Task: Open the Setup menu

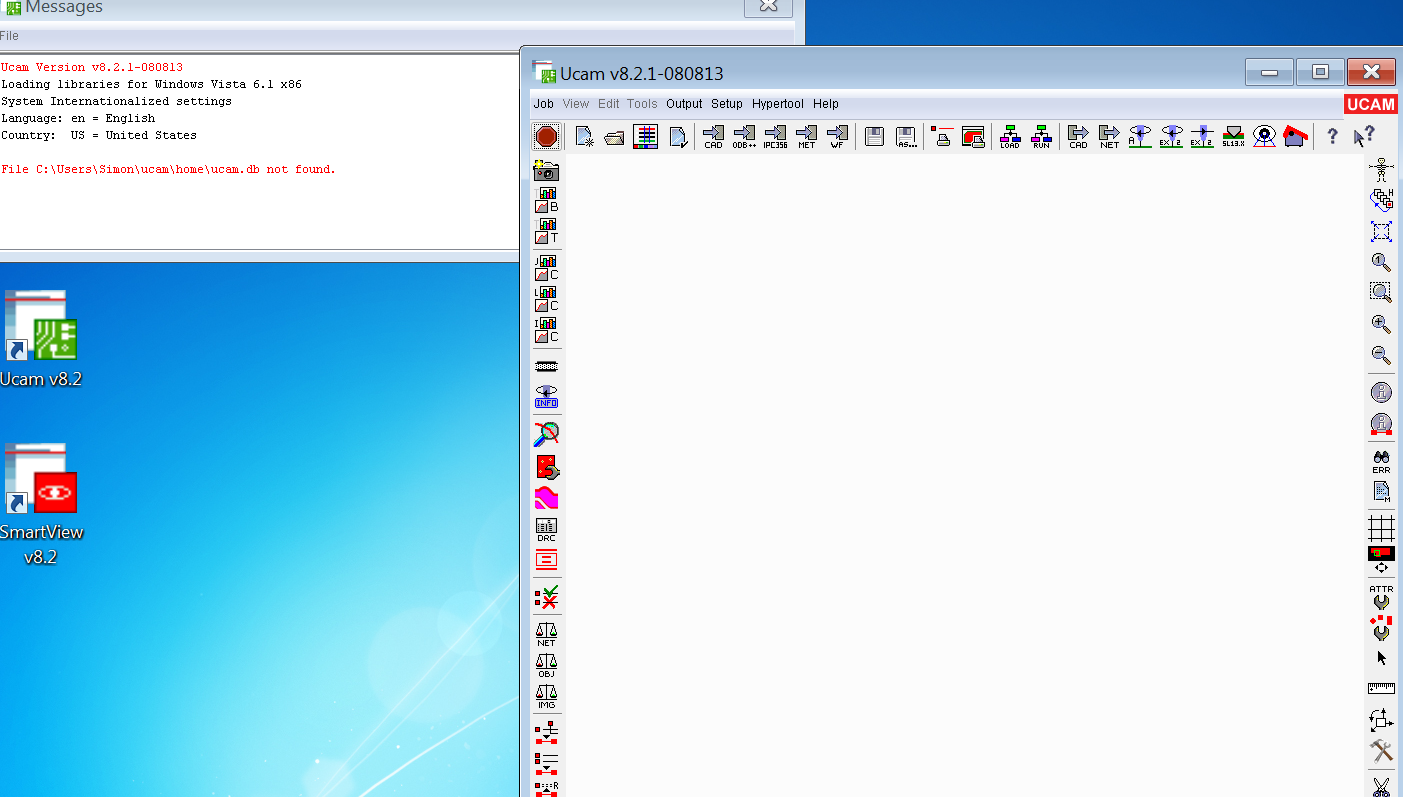Action: coord(727,104)
